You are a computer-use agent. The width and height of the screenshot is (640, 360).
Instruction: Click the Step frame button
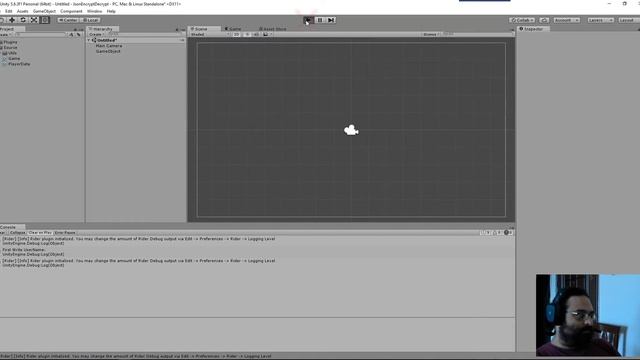point(331,20)
